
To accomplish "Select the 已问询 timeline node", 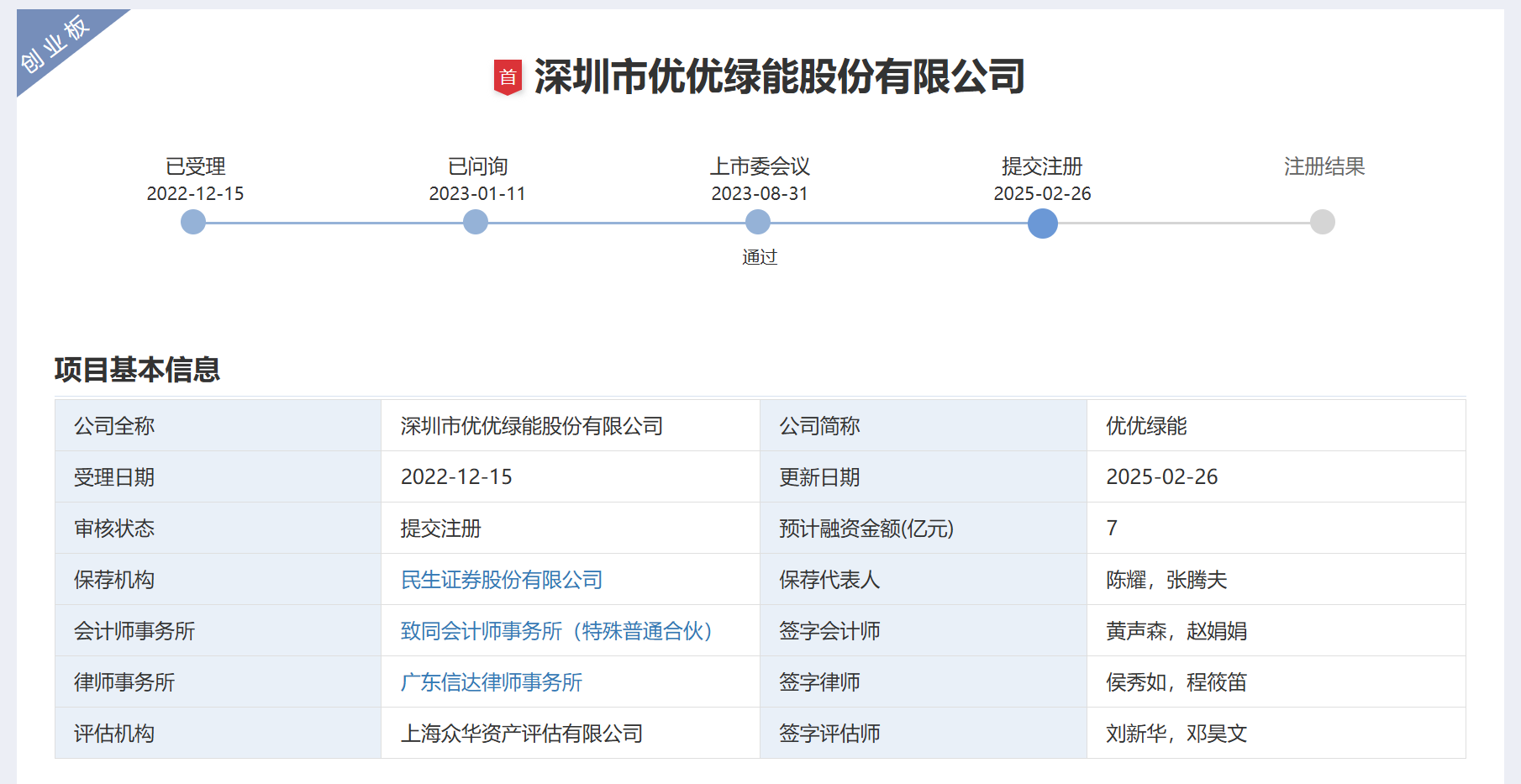I will tap(476, 223).
